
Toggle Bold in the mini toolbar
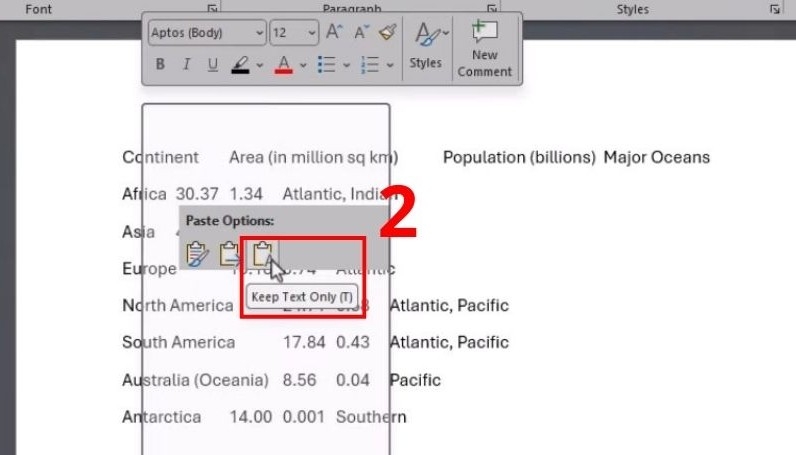click(x=160, y=64)
